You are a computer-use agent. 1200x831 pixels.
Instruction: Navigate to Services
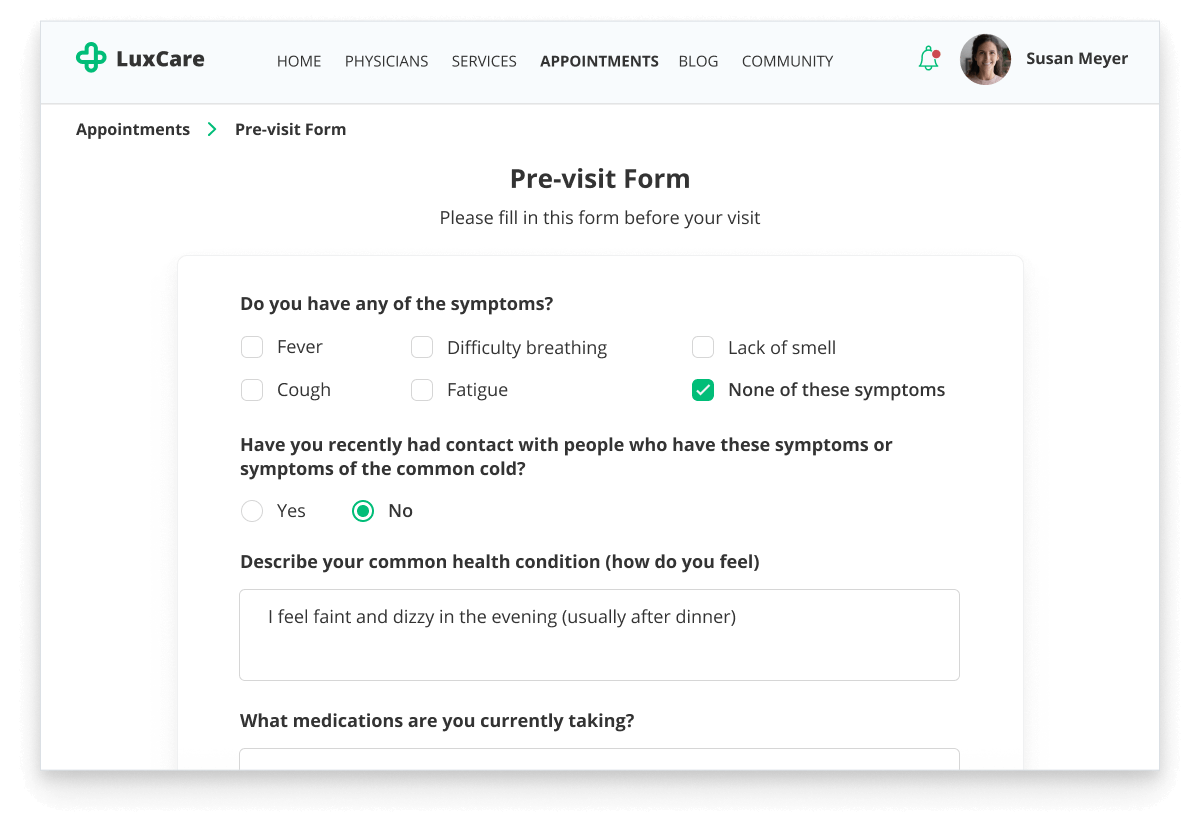pyautogui.click(x=484, y=61)
